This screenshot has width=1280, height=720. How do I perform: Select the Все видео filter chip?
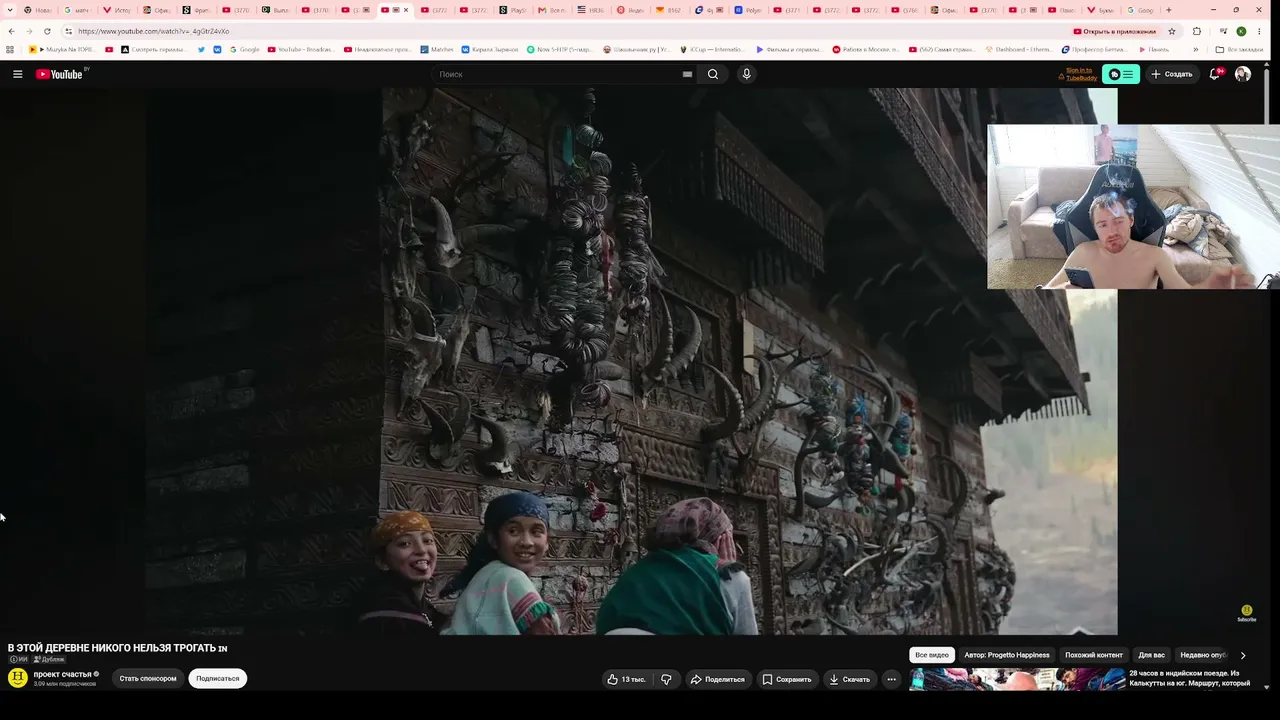click(x=932, y=655)
